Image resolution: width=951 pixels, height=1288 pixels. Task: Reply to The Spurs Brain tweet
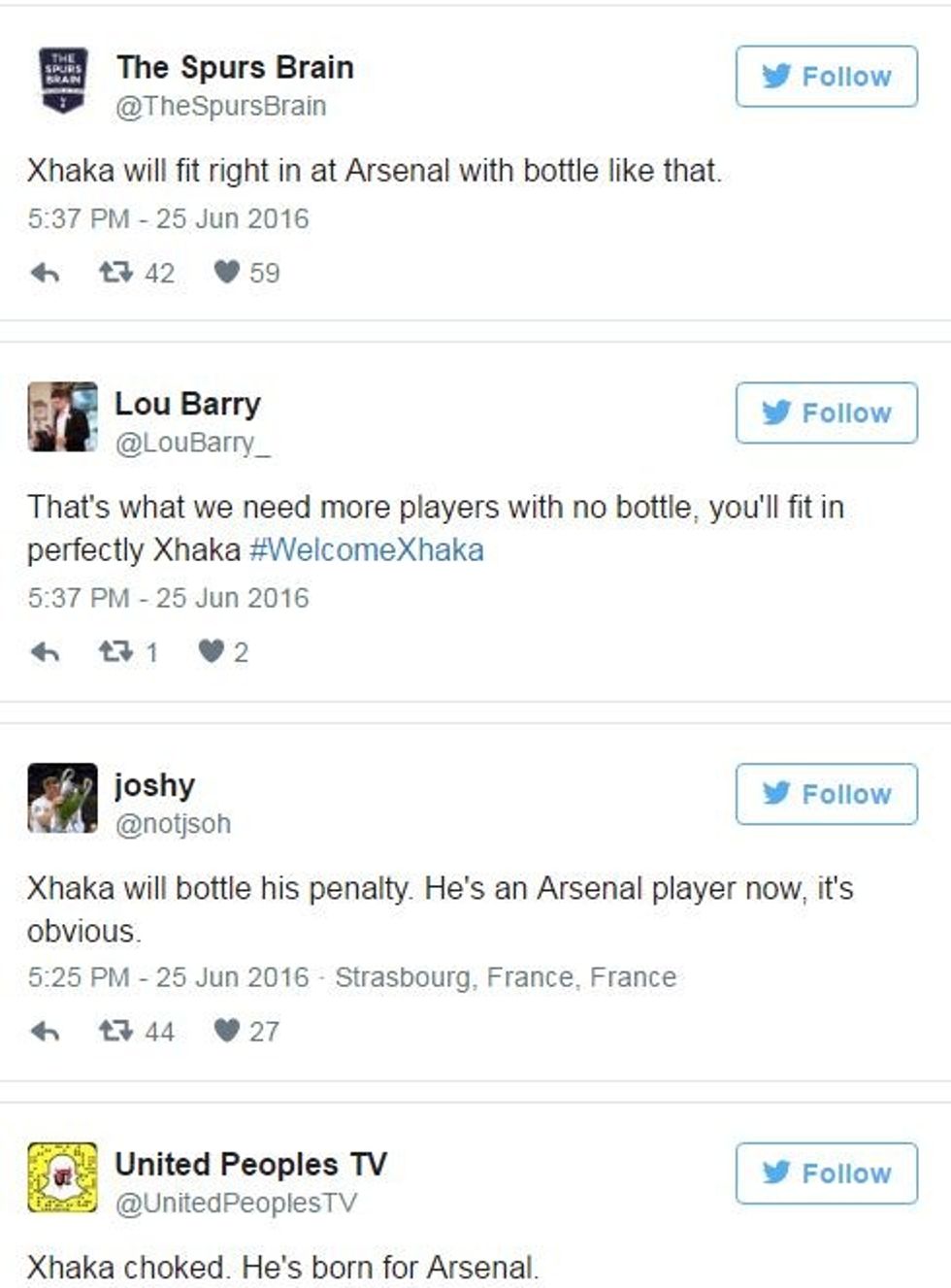point(45,273)
